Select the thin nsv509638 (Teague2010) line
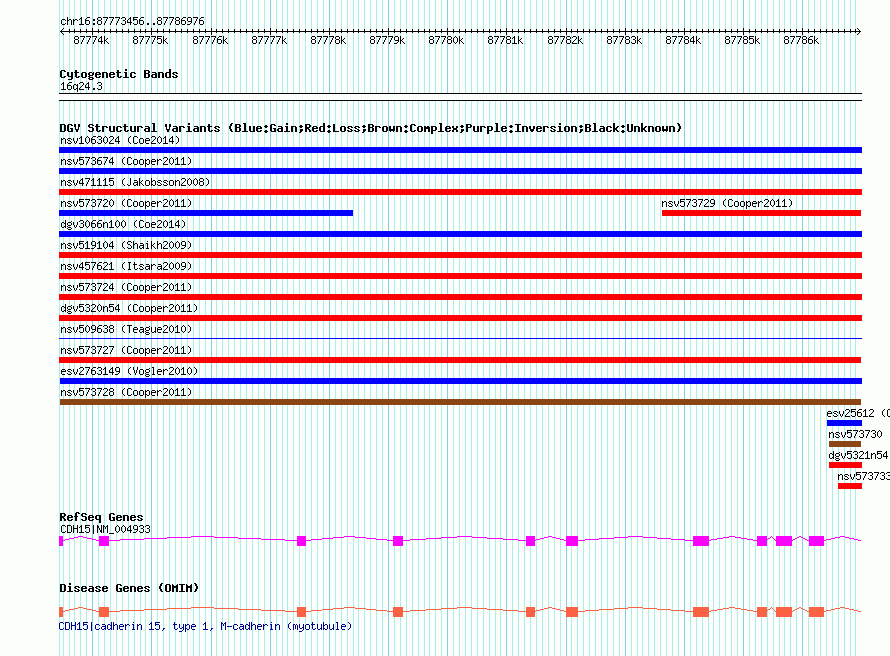This screenshot has width=890, height=656. pos(460,339)
